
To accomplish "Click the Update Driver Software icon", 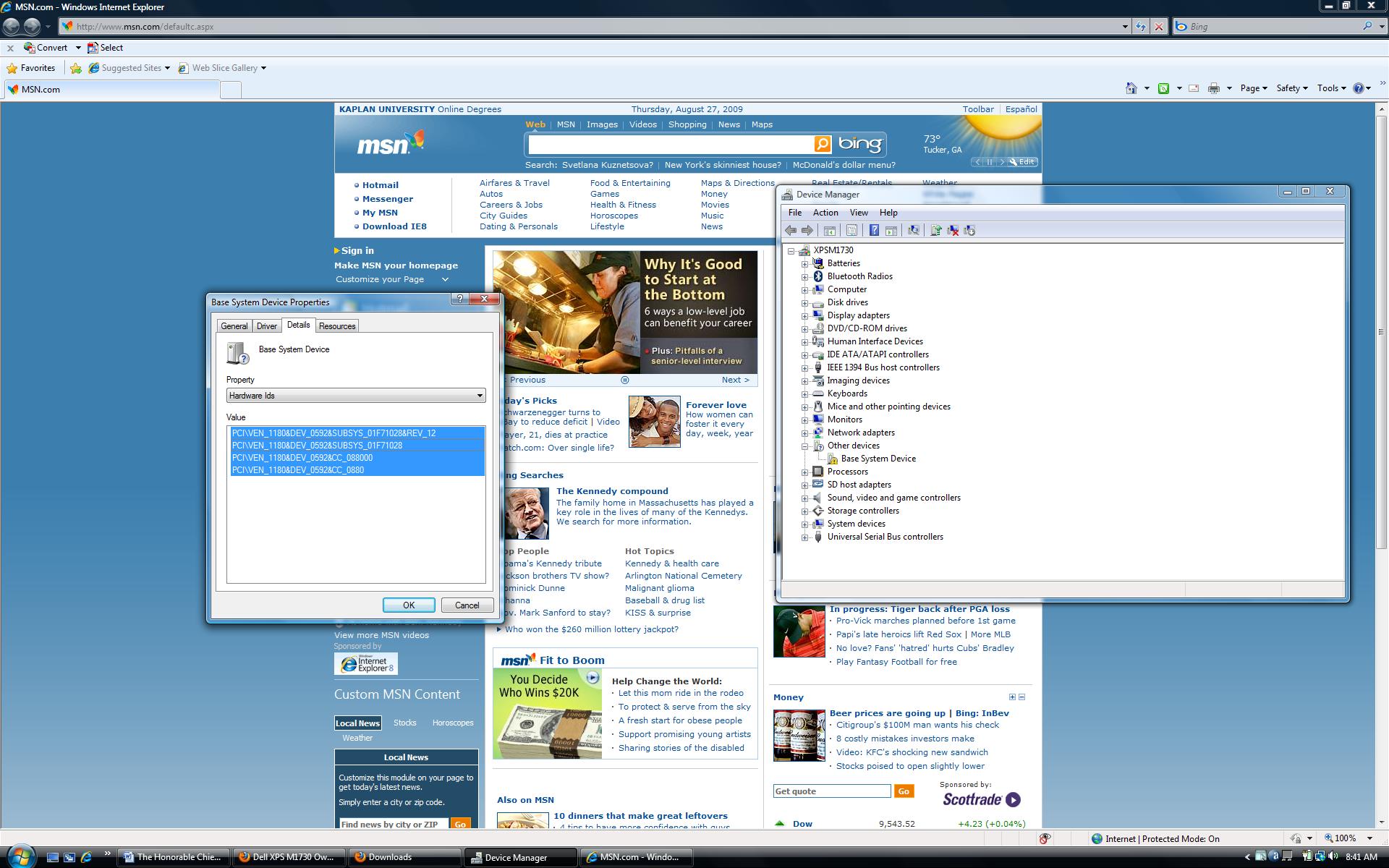I will coord(936,231).
